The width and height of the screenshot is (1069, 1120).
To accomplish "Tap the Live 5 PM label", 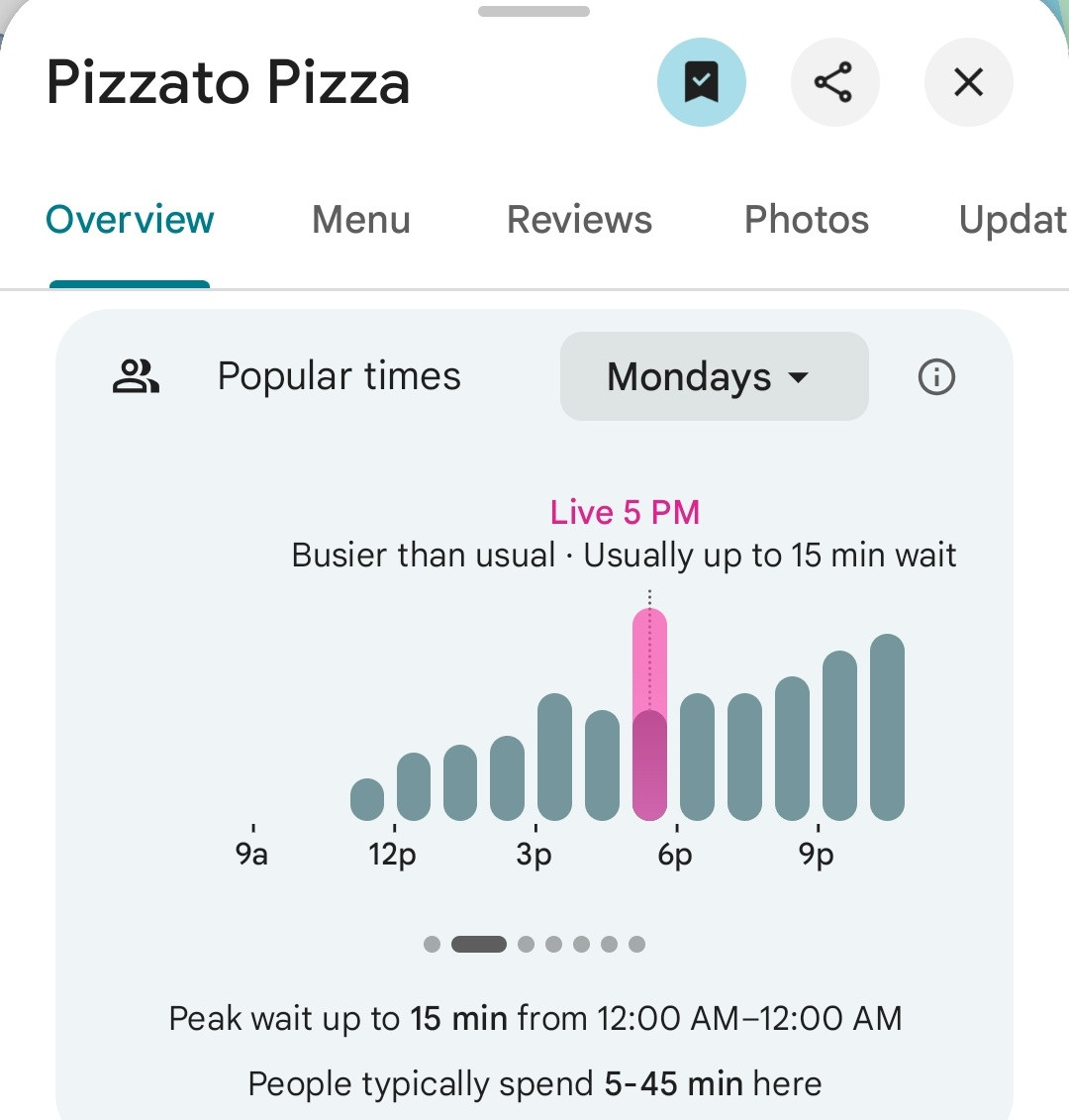I will point(625,512).
